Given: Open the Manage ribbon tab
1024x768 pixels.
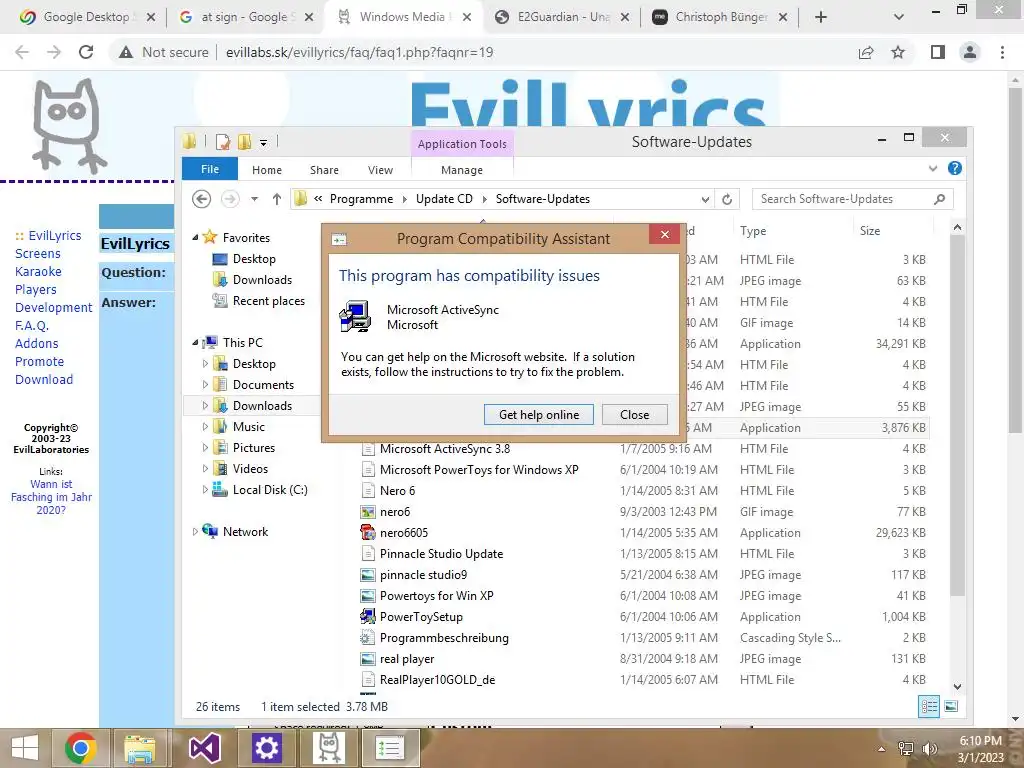Looking at the screenshot, I should pyautogui.click(x=462, y=170).
